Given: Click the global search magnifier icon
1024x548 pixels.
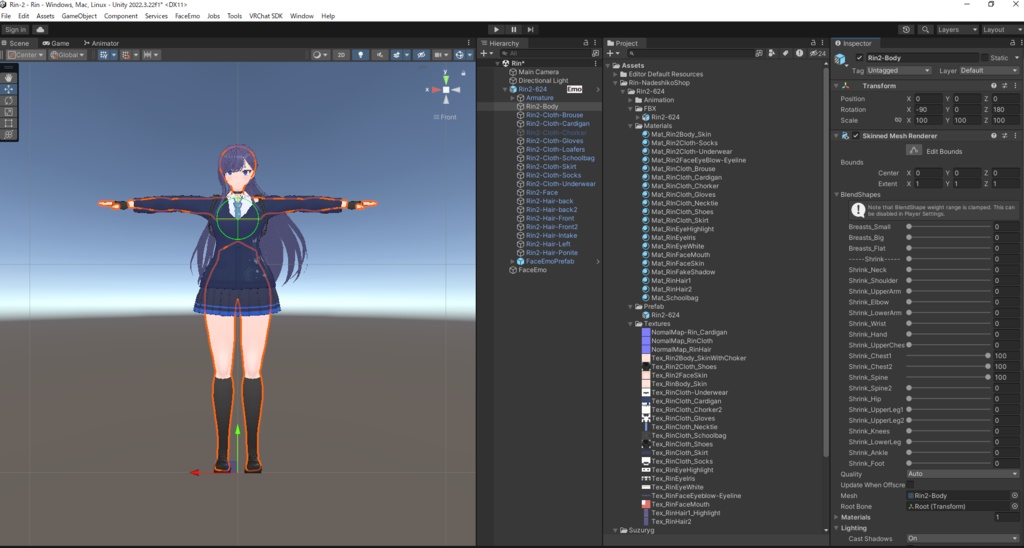Looking at the screenshot, I should [925, 29].
